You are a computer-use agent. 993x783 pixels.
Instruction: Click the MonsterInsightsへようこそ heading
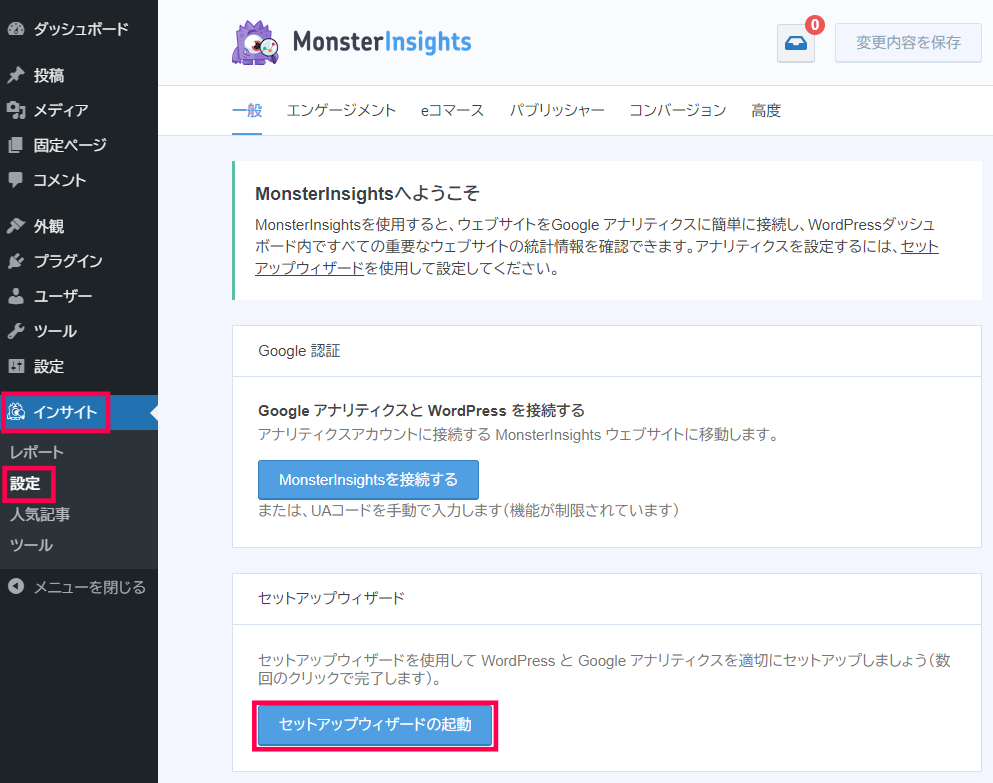tap(367, 193)
